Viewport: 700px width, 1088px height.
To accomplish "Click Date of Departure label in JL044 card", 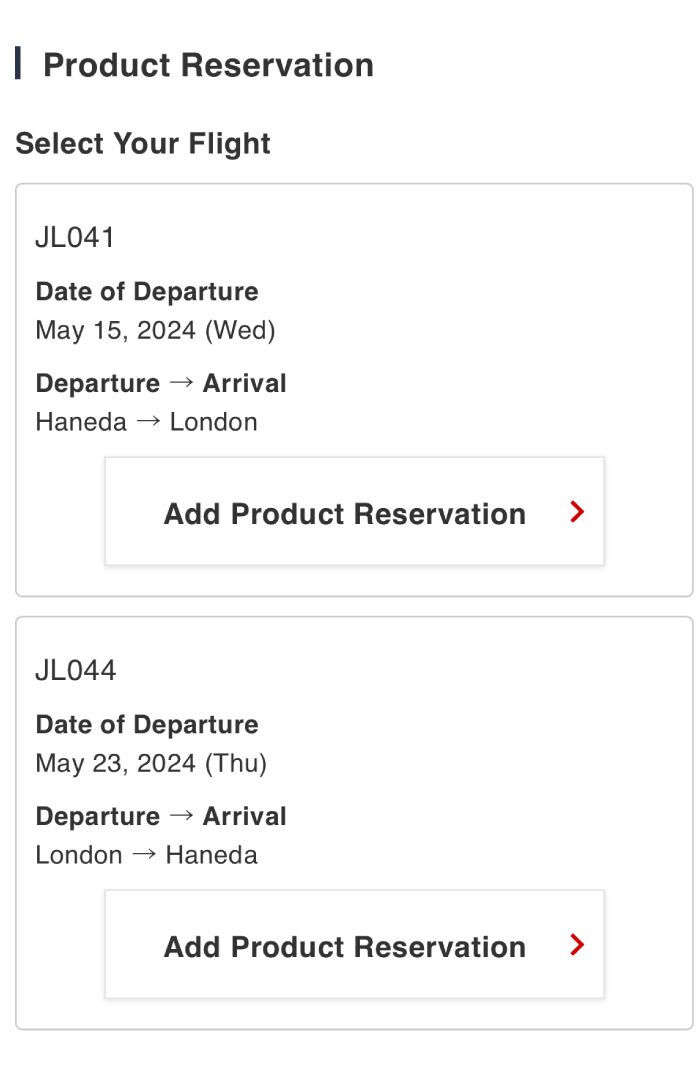I will coord(147,725).
